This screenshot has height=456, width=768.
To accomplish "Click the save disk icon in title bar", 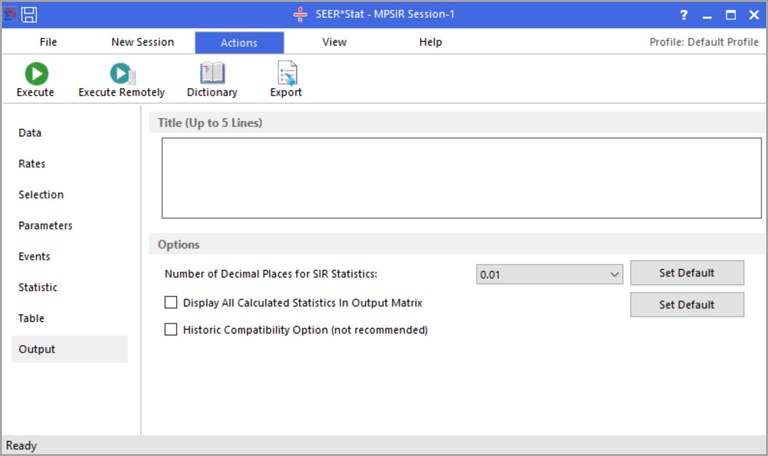I will click(29, 15).
